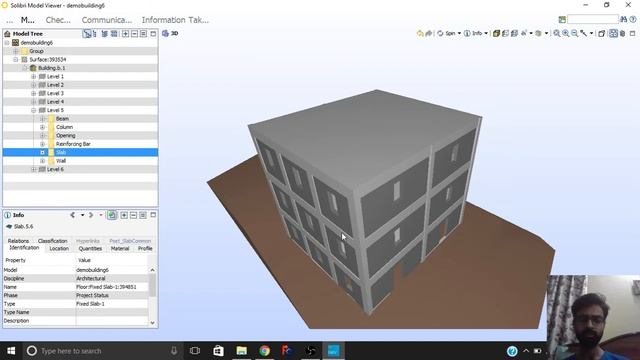
Task: Collapse the Level 5 tree node
Action: click(x=33, y=110)
